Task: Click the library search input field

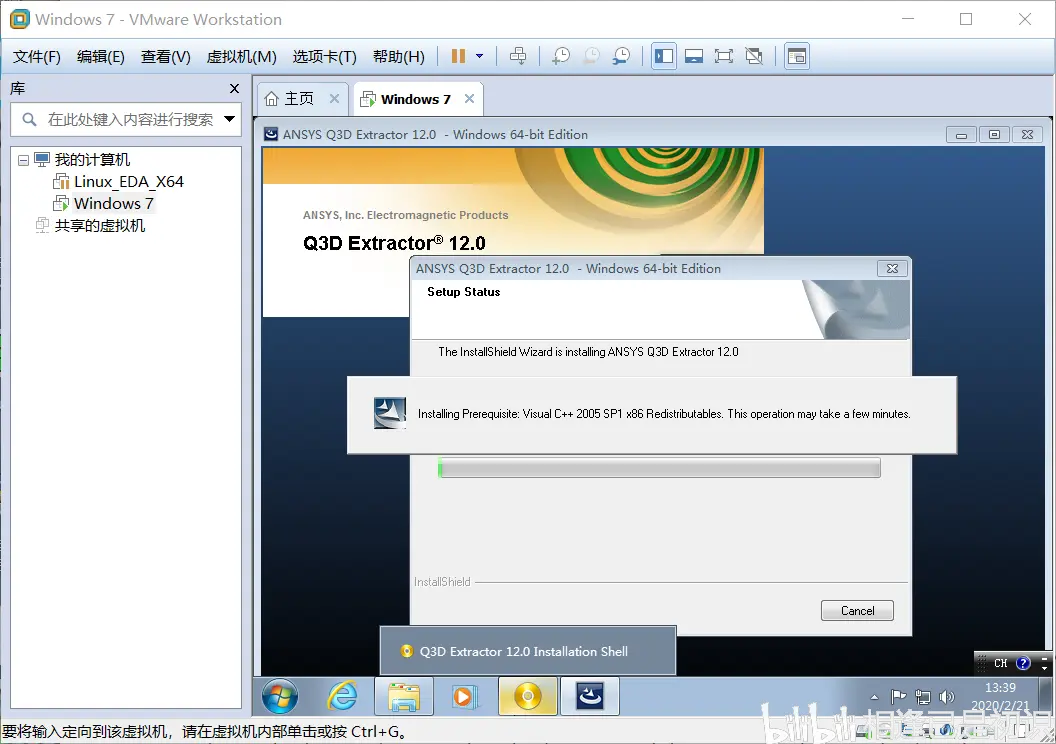Action: [129, 119]
